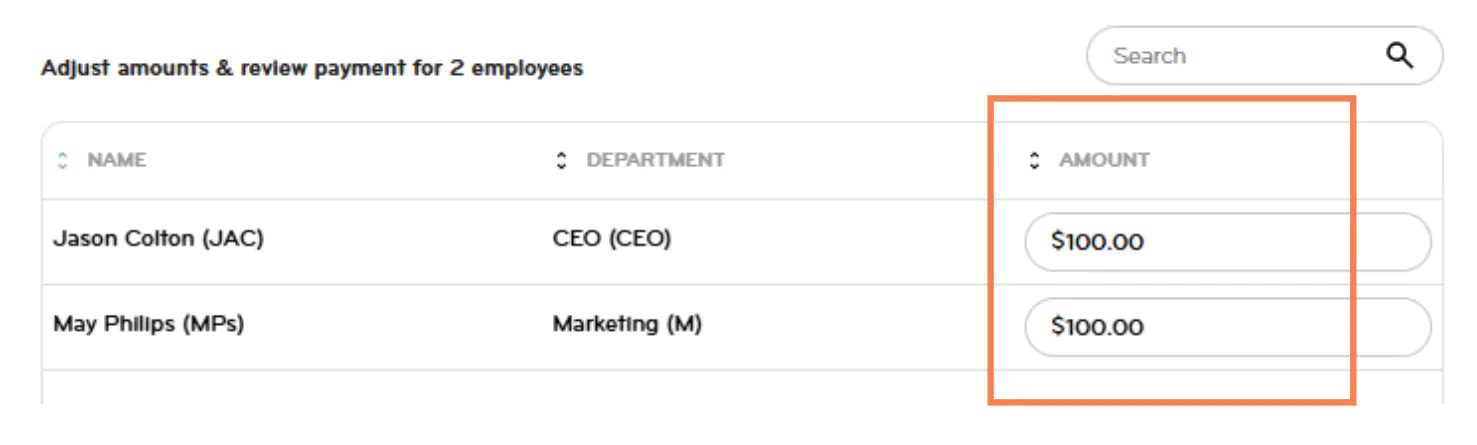The height and width of the screenshot is (445, 1477).
Task: Click the empty row below May Philips
Action: click(x=500, y=388)
